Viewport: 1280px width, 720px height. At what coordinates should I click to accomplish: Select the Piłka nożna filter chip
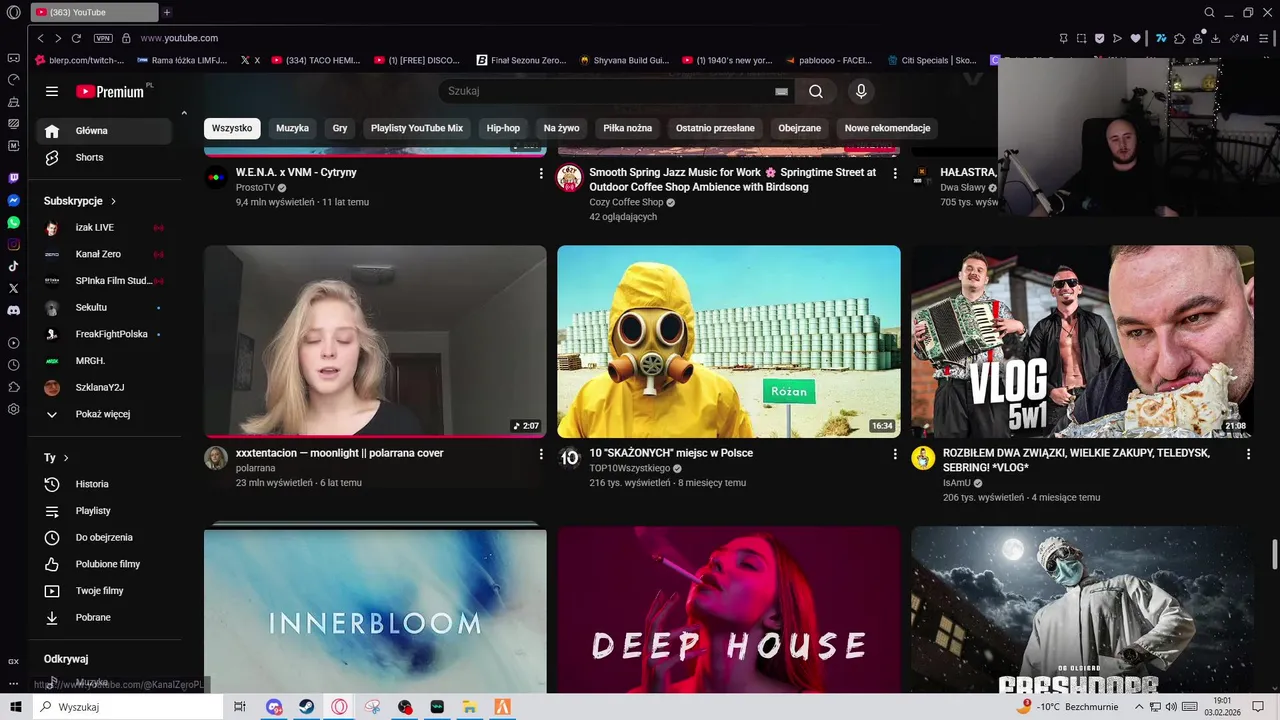[628, 128]
